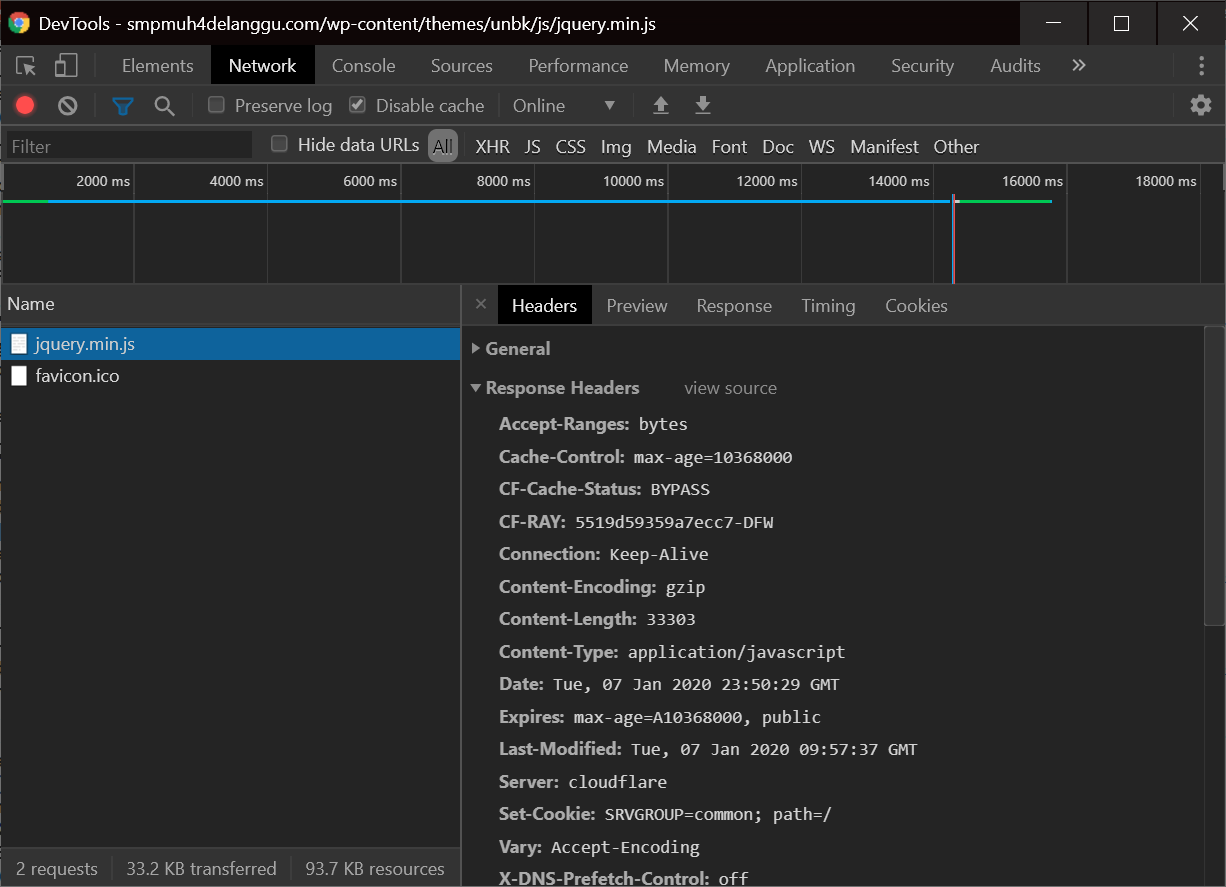Click the Name column header
Viewport: 1226px width, 887px height.
(230, 304)
